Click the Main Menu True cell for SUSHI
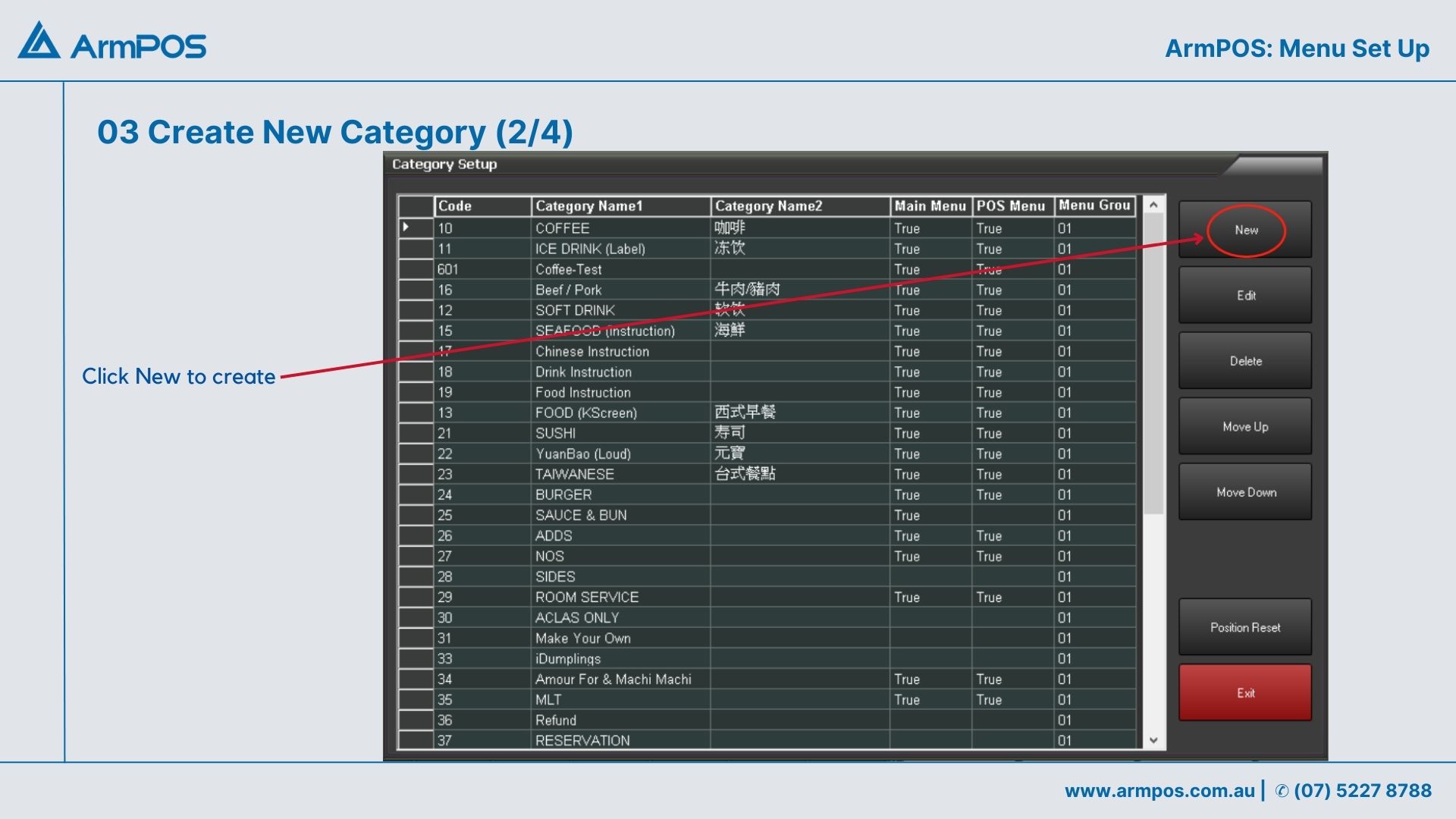1456x819 pixels. tap(907, 433)
